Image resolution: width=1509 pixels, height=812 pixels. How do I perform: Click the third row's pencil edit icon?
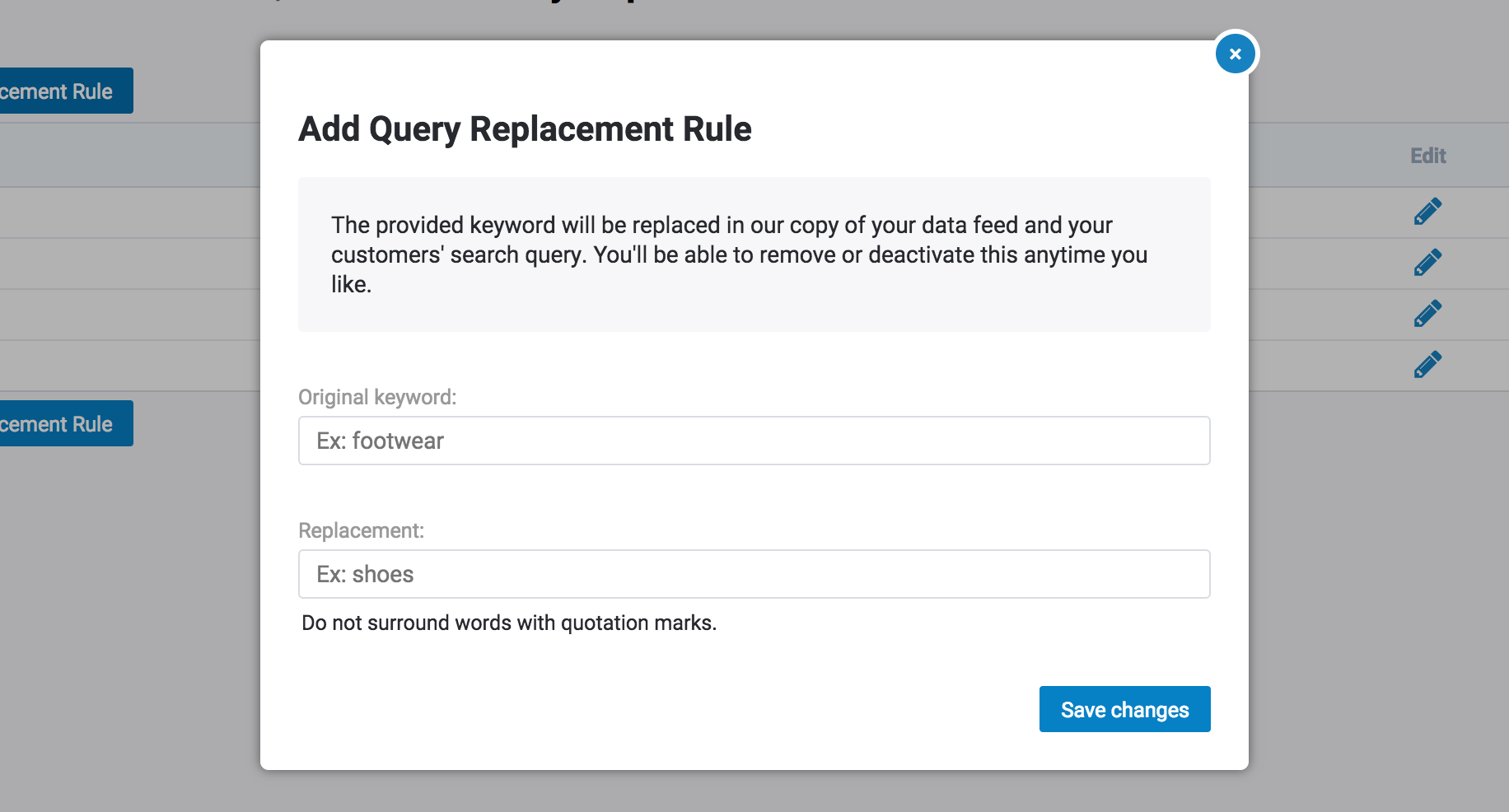pyautogui.click(x=1427, y=314)
